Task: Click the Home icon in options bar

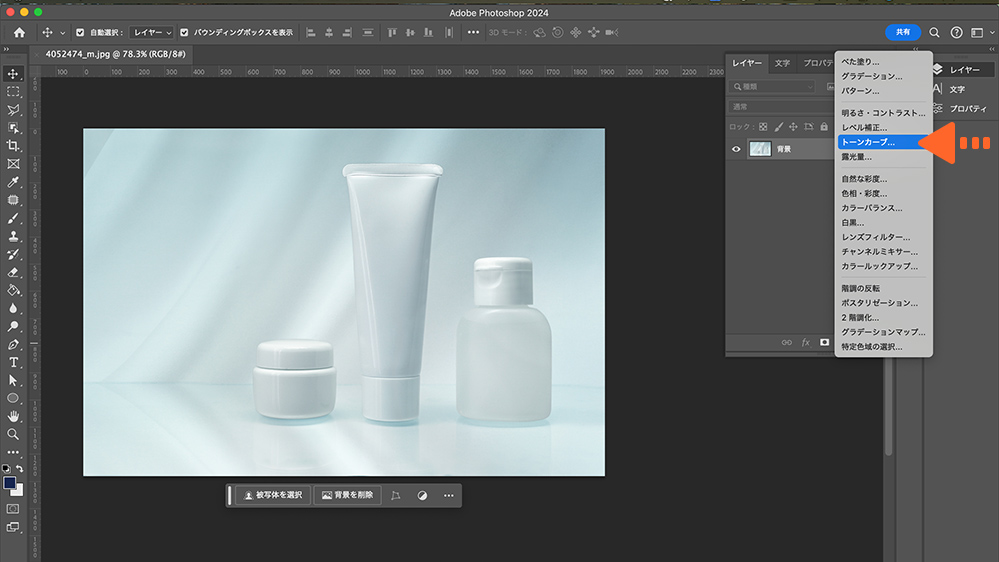Action: coord(18,32)
